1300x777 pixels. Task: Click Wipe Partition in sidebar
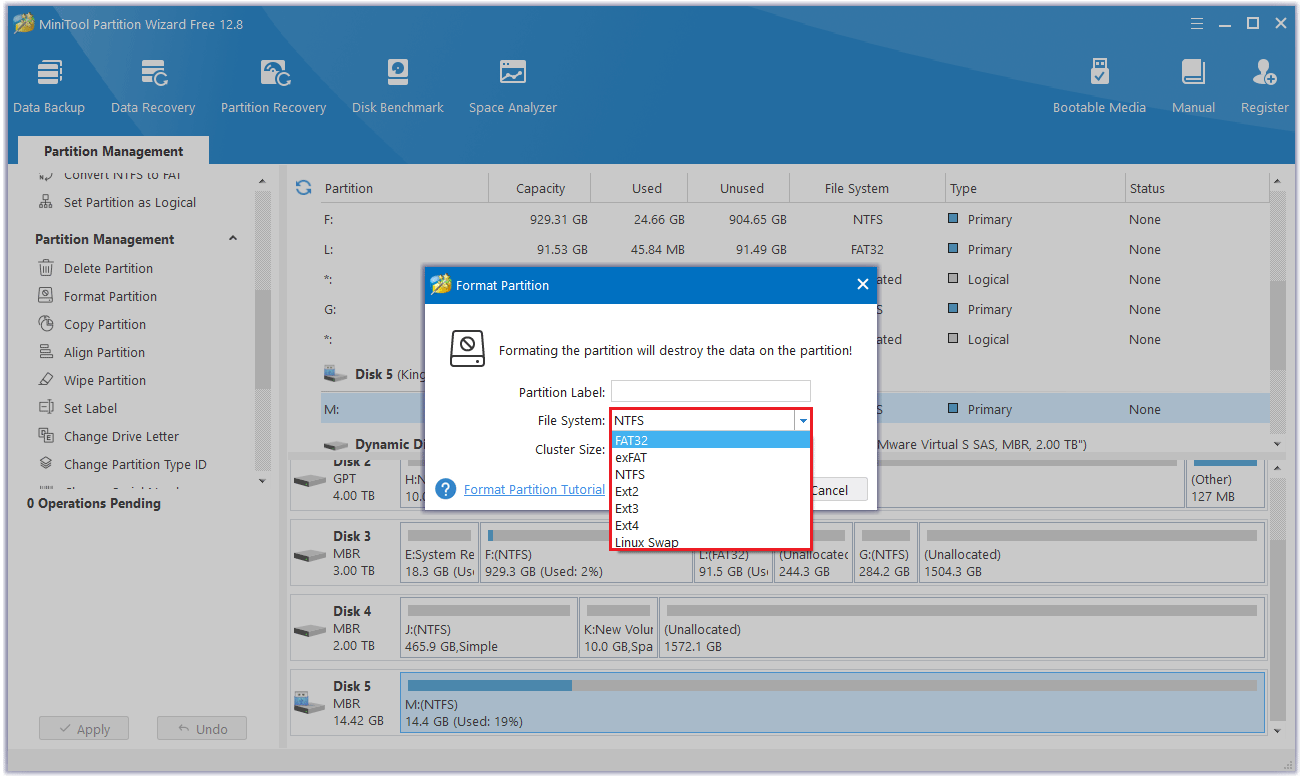[105, 380]
